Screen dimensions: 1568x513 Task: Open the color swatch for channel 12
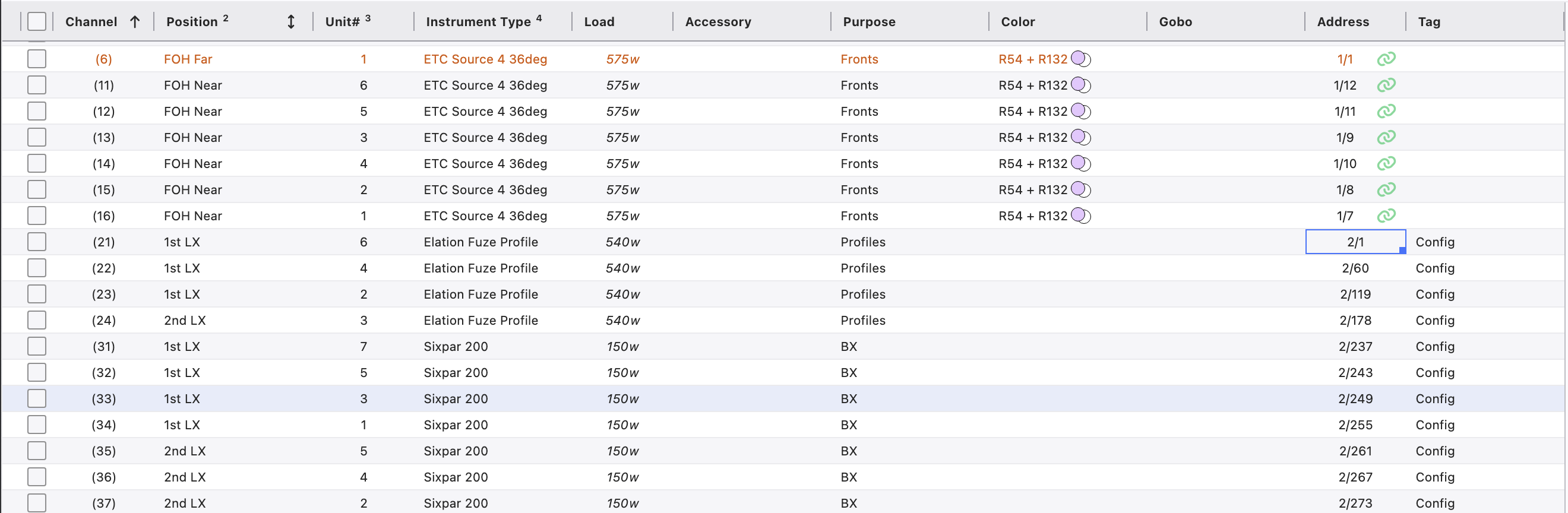[x=1080, y=112]
